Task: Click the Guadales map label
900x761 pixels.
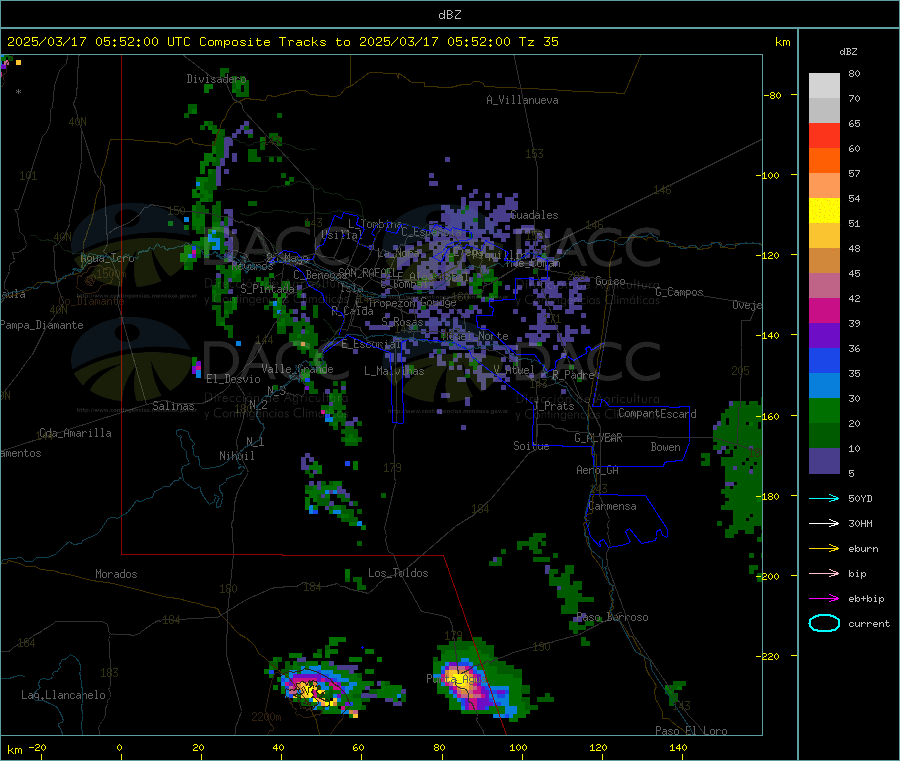Action: (534, 215)
